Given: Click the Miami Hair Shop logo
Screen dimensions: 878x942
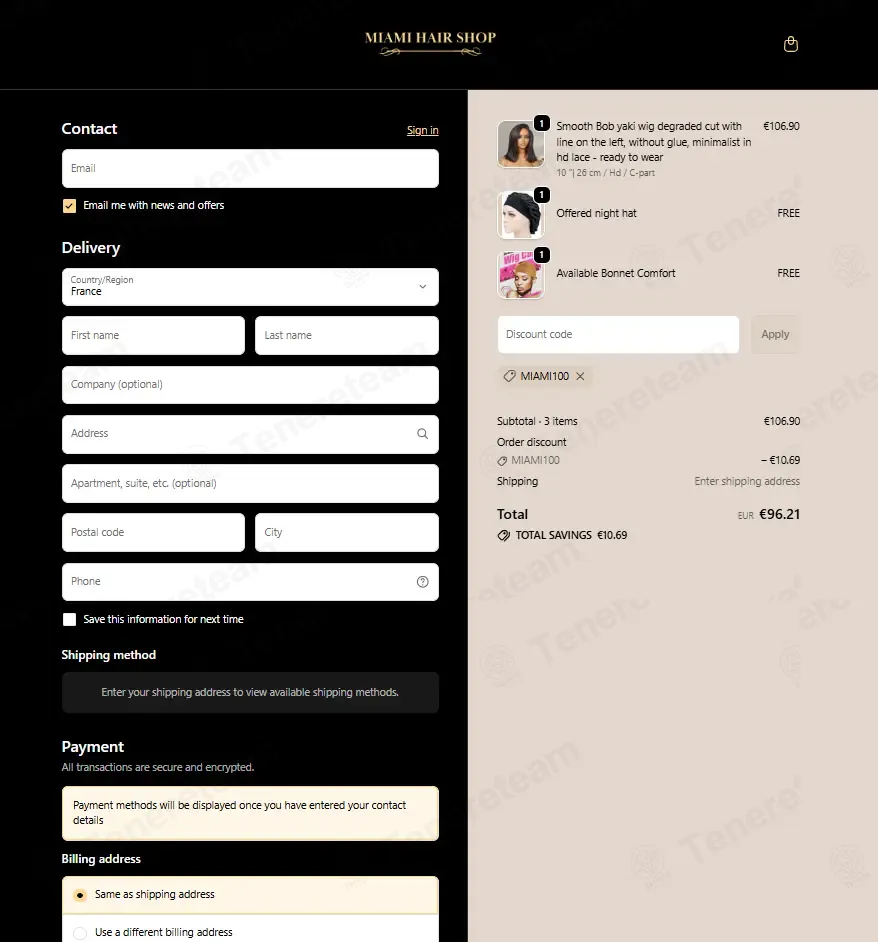Looking at the screenshot, I should [430, 43].
